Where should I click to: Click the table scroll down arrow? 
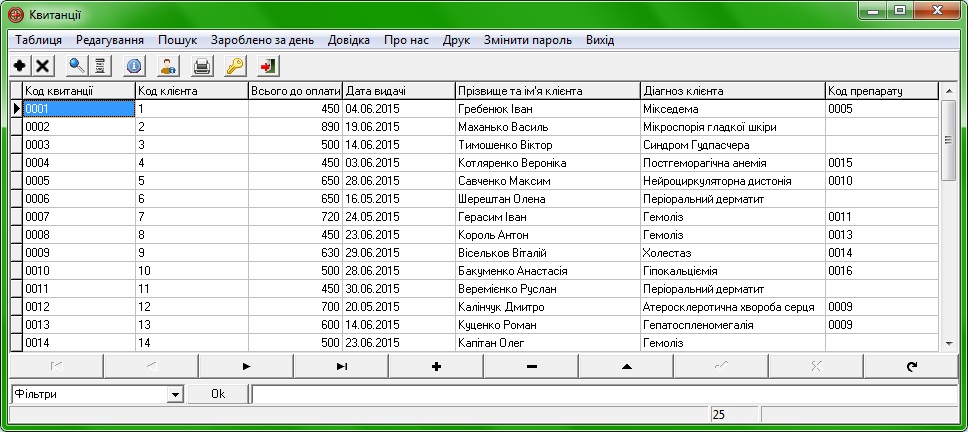click(949, 343)
